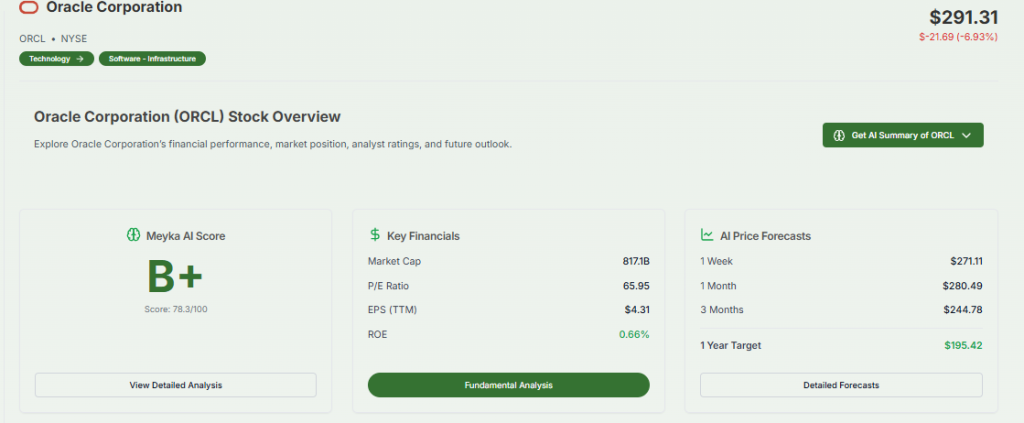Click the arrow in the Technology tag
1024x423 pixels.
(79, 59)
